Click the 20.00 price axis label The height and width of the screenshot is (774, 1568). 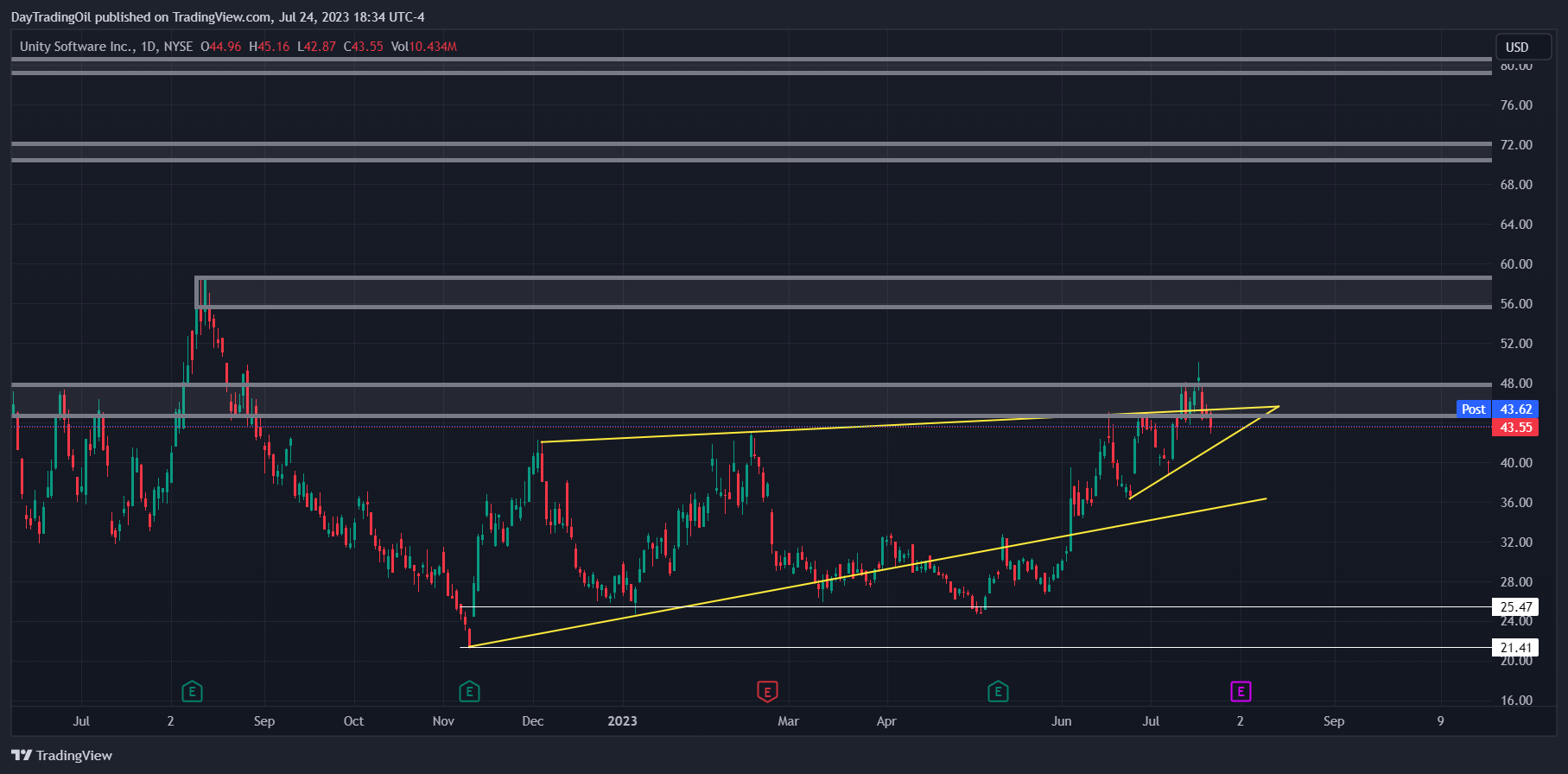[x=1516, y=661]
